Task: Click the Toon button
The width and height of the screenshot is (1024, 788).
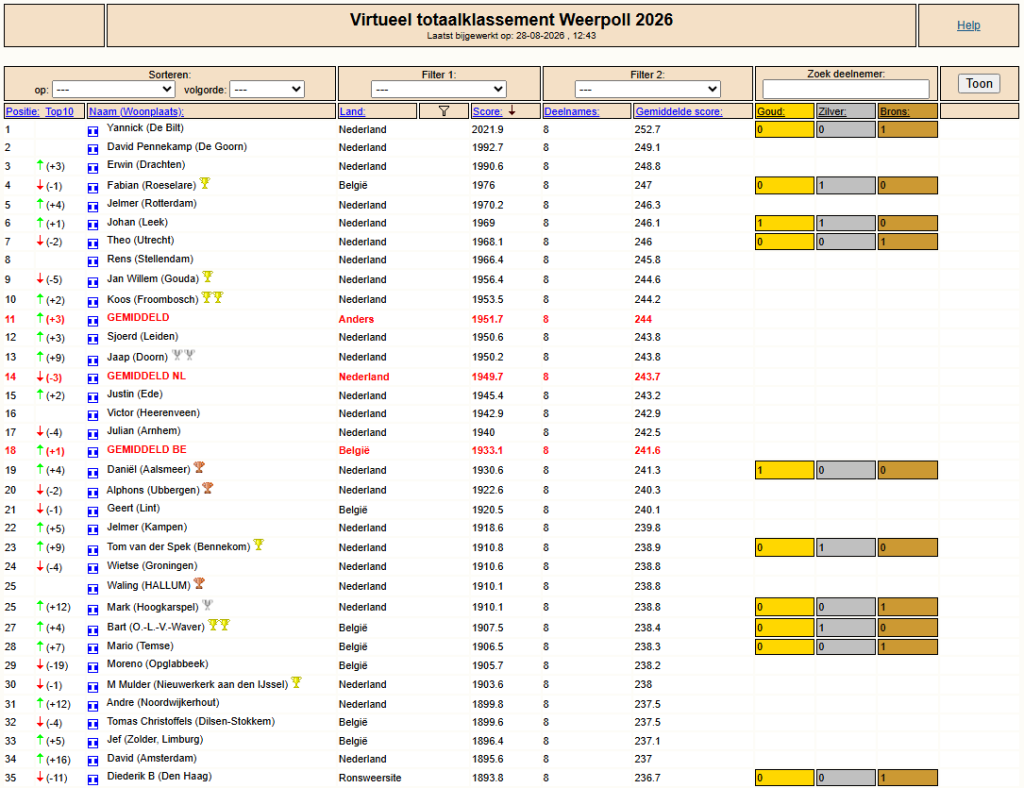Action: pyautogui.click(x=979, y=84)
